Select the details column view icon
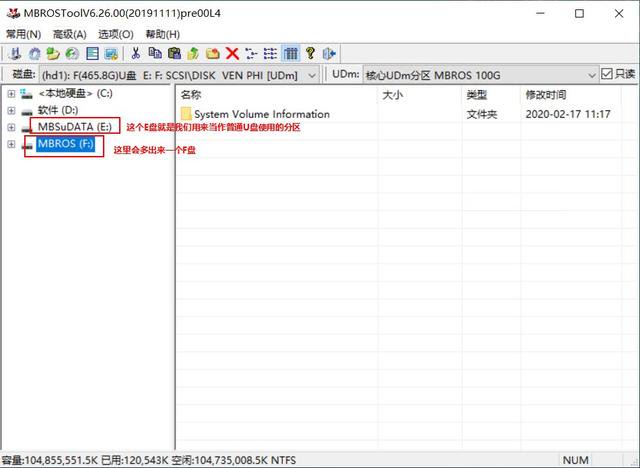 point(291,53)
